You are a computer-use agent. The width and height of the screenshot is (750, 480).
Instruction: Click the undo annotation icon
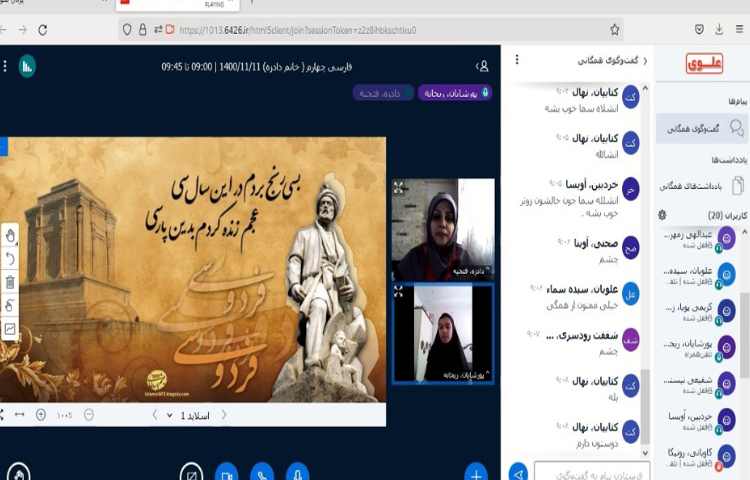(x=10, y=259)
